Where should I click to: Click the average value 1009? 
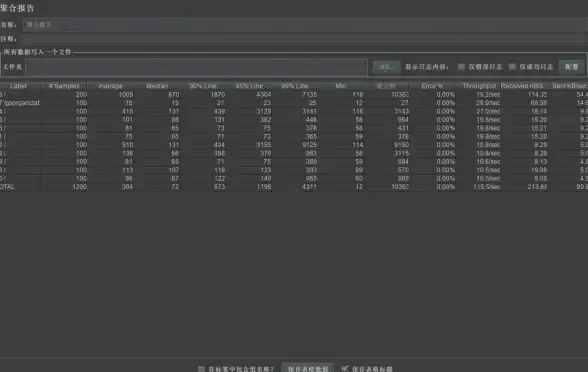coord(126,94)
